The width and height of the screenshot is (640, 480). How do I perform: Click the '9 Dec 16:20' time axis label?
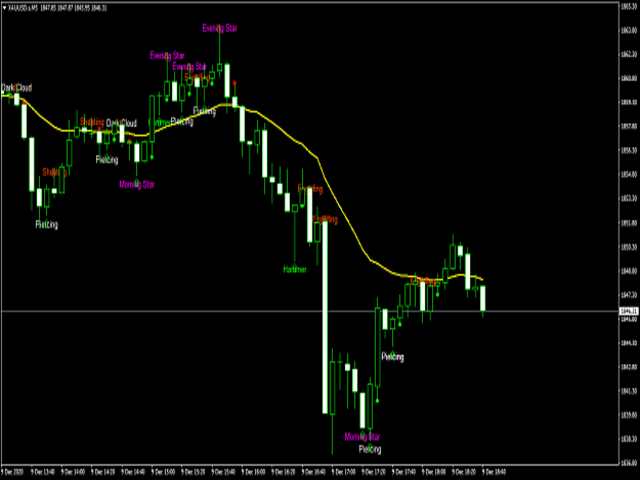(284, 472)
